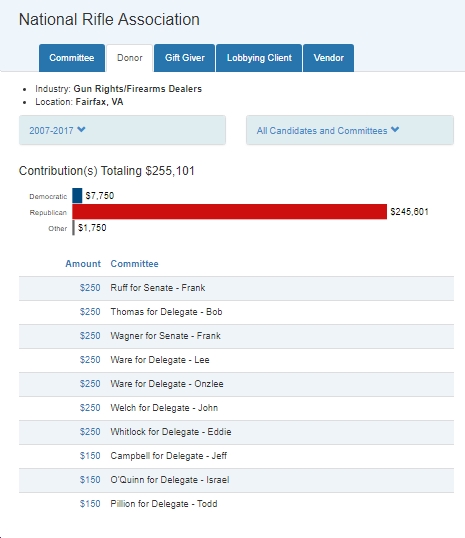The image size is (465, 538).
Task: Click $150 amount for O'Quinn for Delegate
Action: click(90, 480)
